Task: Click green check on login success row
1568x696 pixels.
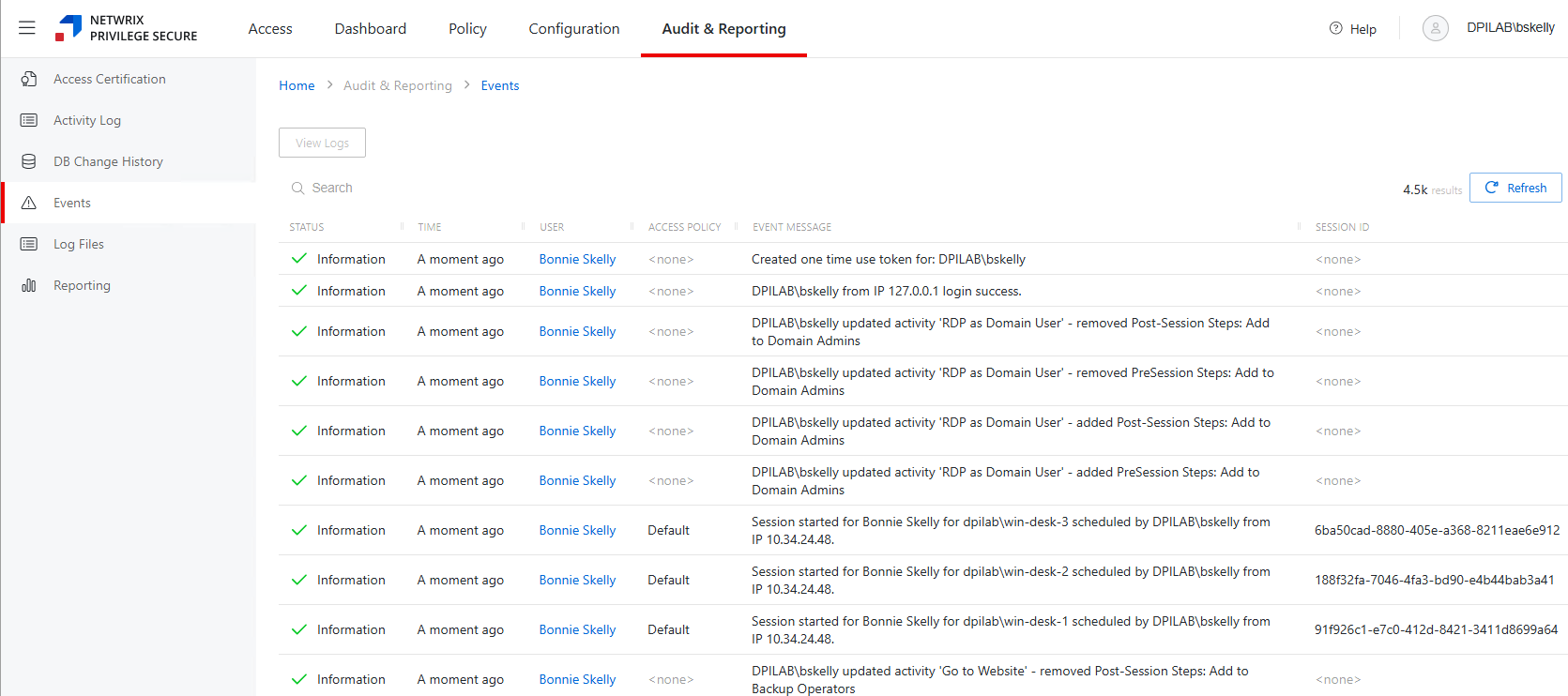Action: (x=299, y=291)
